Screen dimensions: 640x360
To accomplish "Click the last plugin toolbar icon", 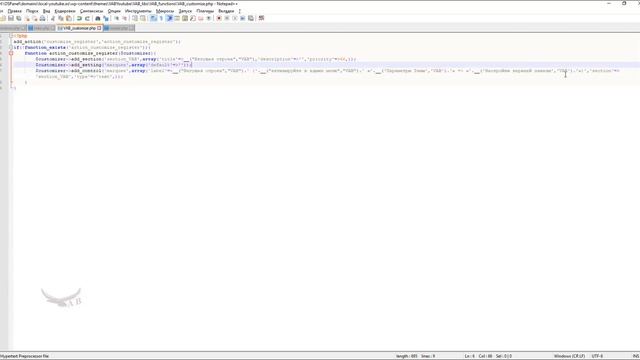I will coord(261,18).
